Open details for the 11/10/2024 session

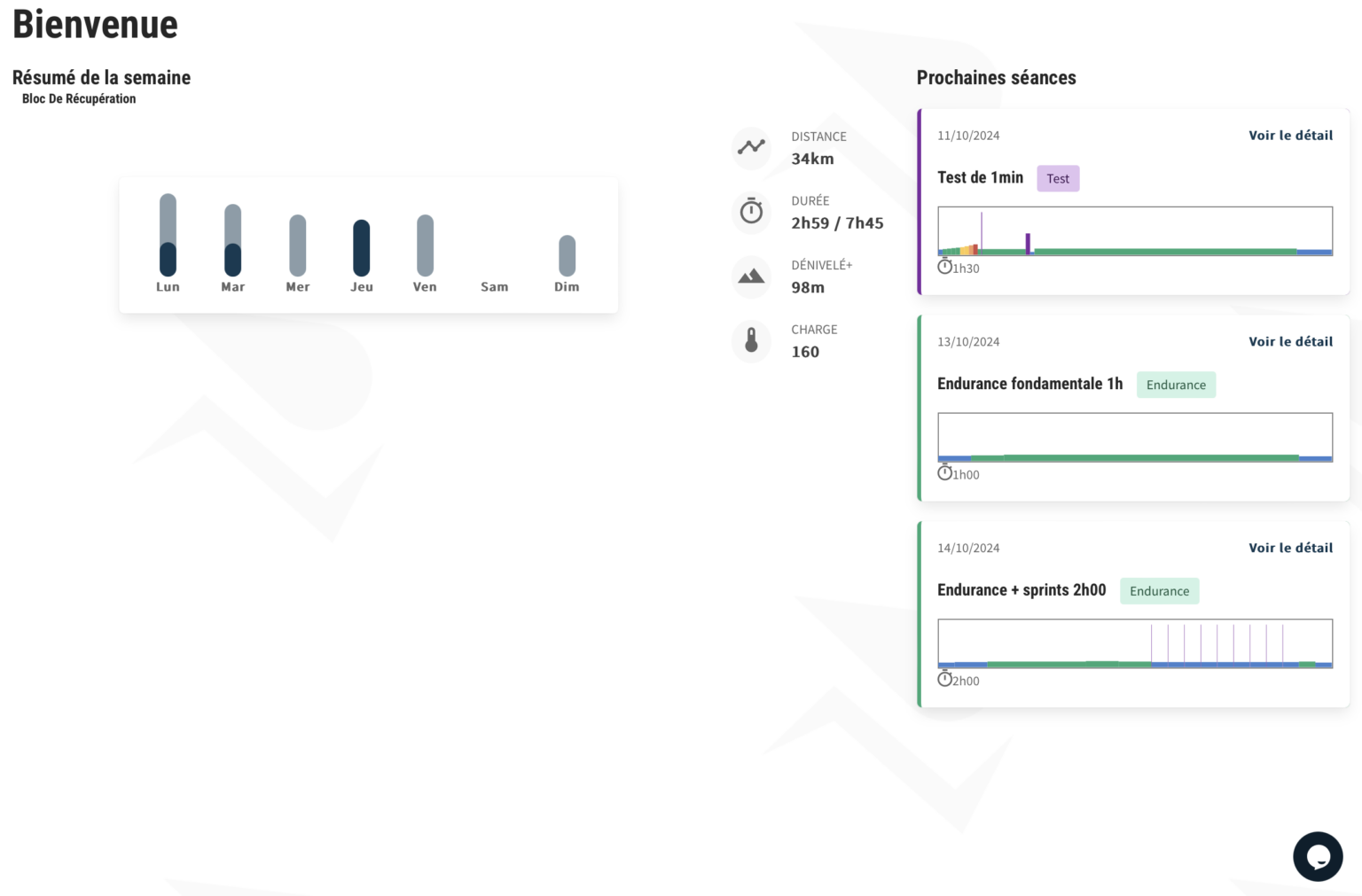click(1290, 136)
